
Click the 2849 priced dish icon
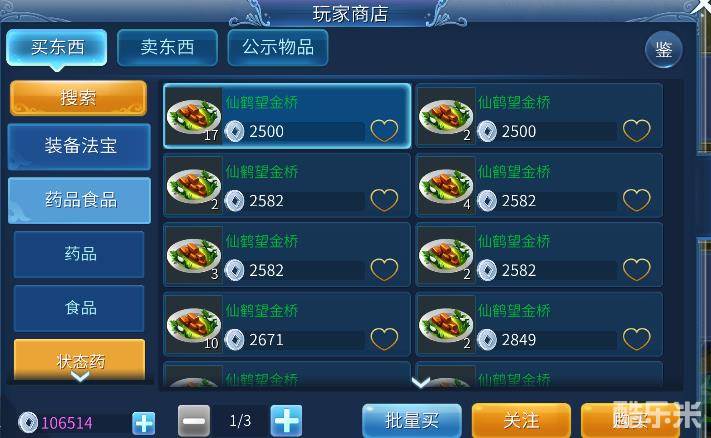446,324
